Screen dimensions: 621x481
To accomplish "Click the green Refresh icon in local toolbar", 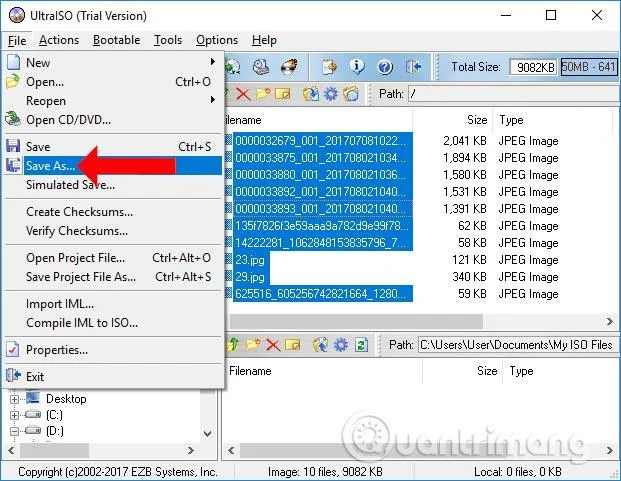I will 361,345.
